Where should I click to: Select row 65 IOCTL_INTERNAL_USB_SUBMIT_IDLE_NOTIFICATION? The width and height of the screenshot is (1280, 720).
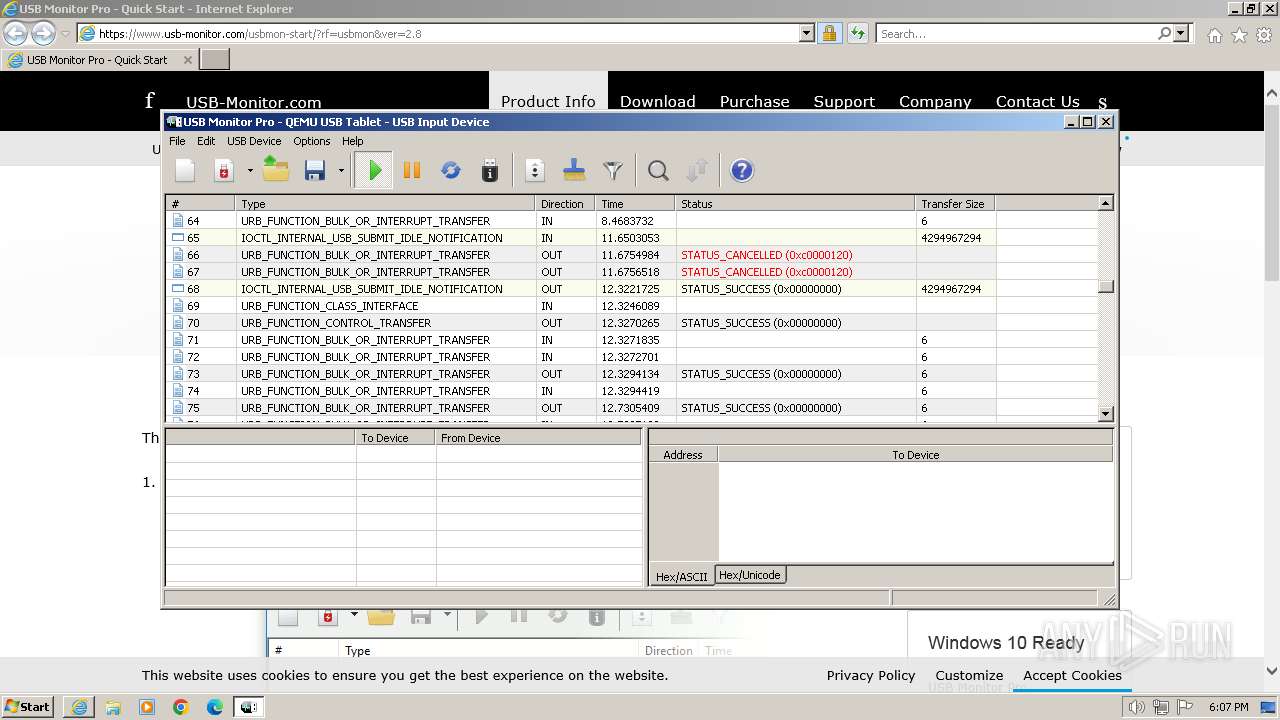[x=632, y=238]
